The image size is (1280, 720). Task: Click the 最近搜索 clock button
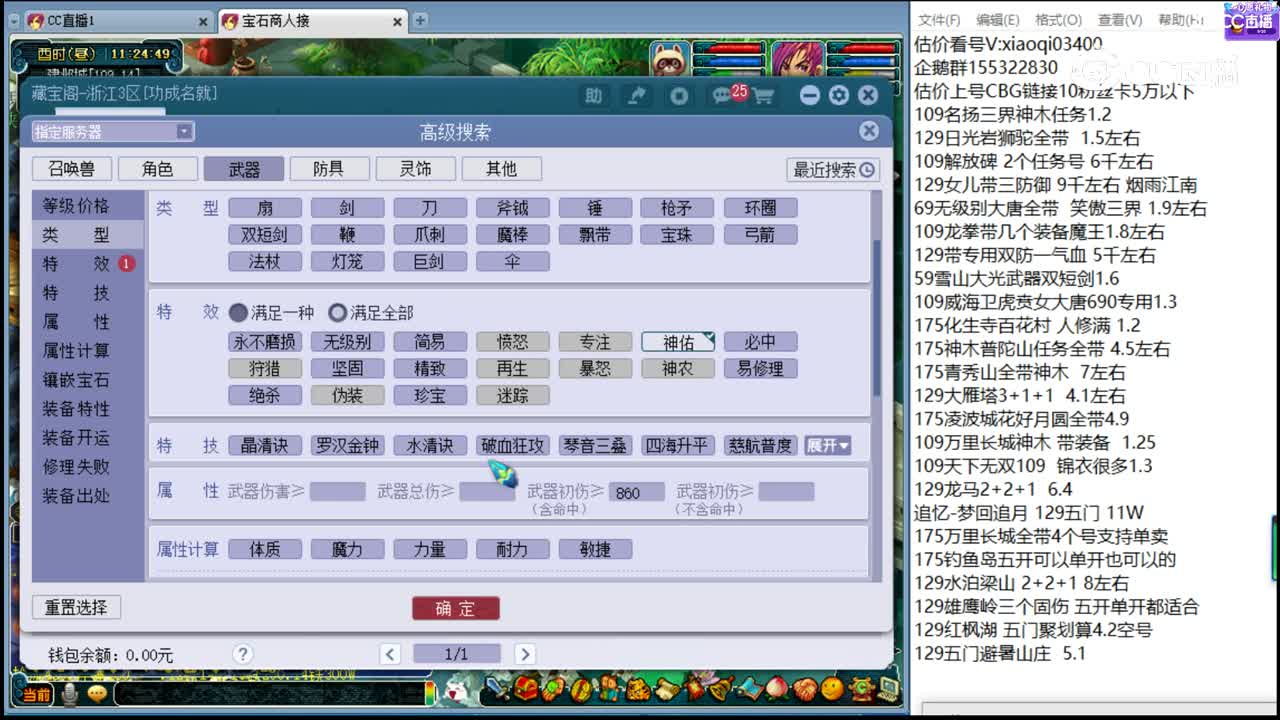(831, 170)
